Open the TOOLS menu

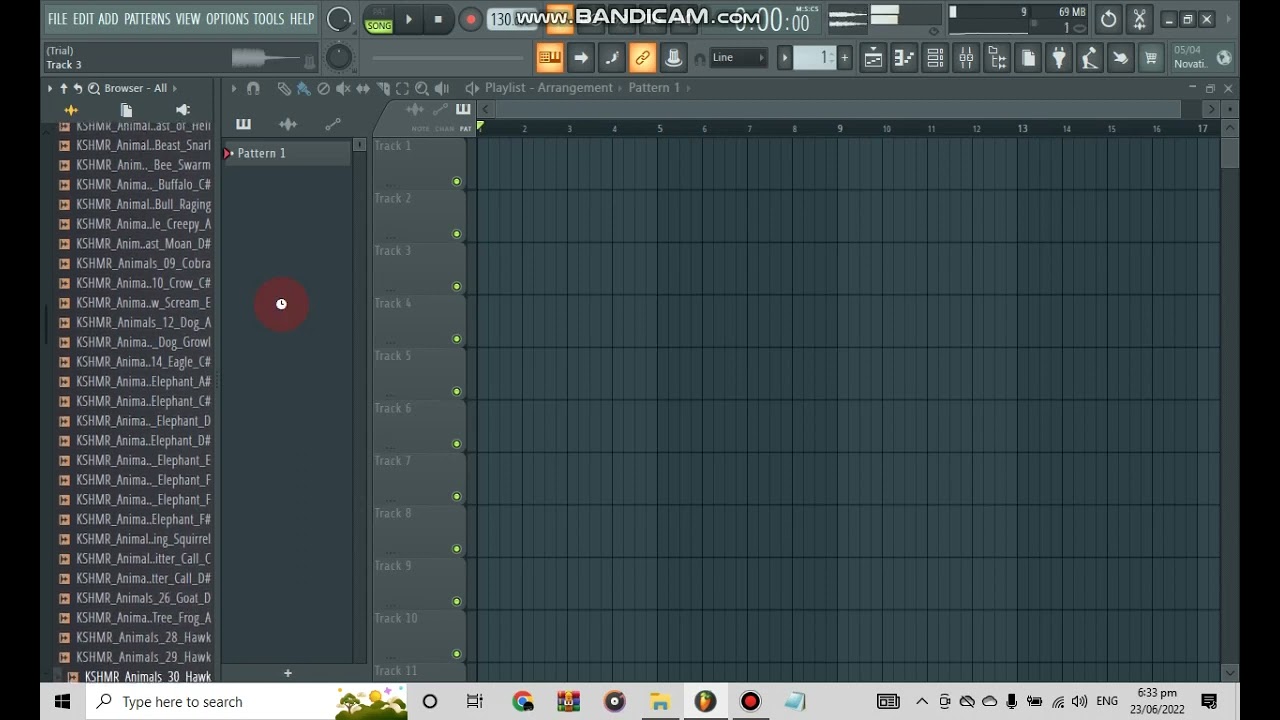268,19
